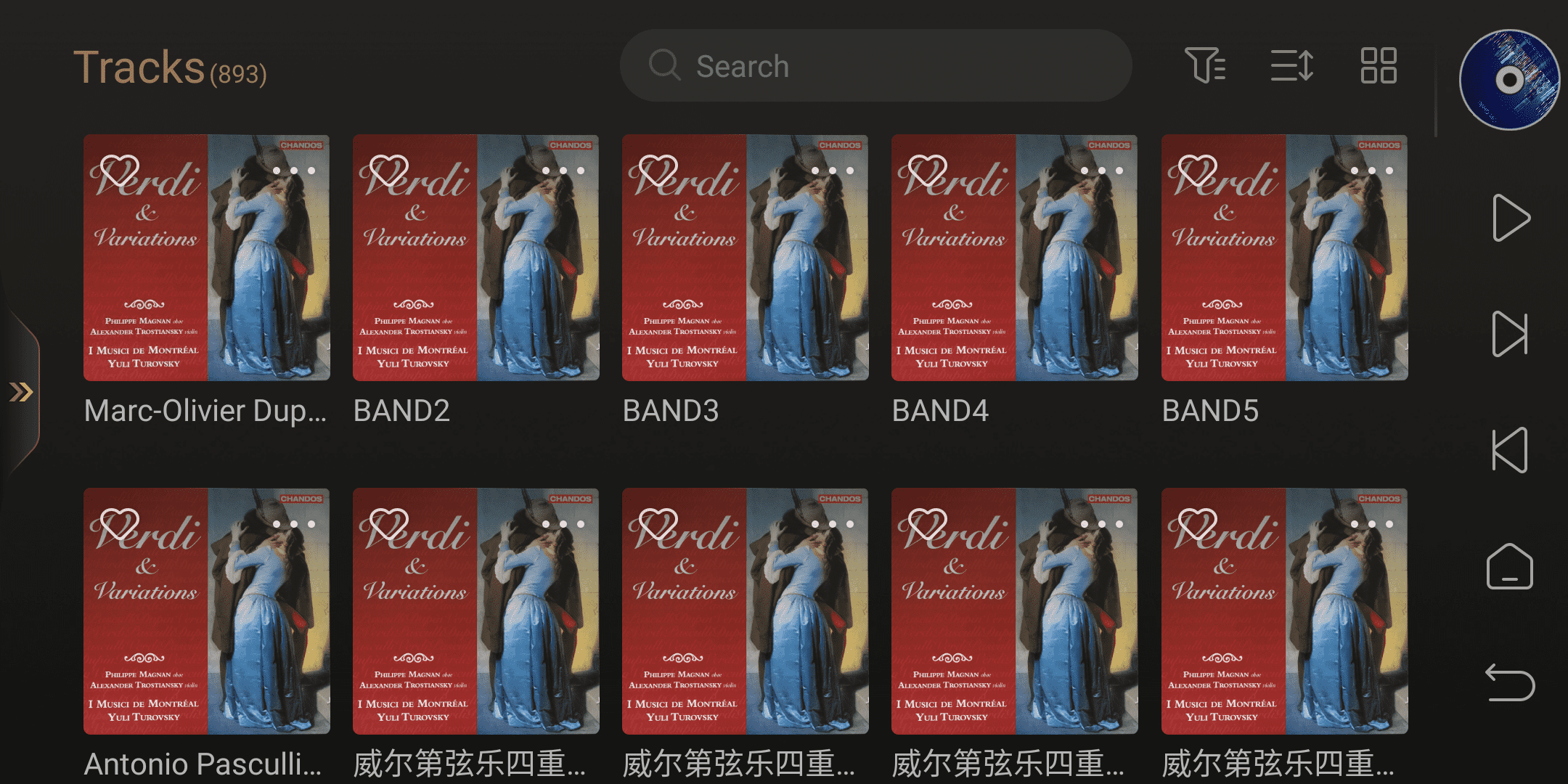Favorite the BAND5 track
The width and height of the screenshot is (1568, 784).
1197,171
